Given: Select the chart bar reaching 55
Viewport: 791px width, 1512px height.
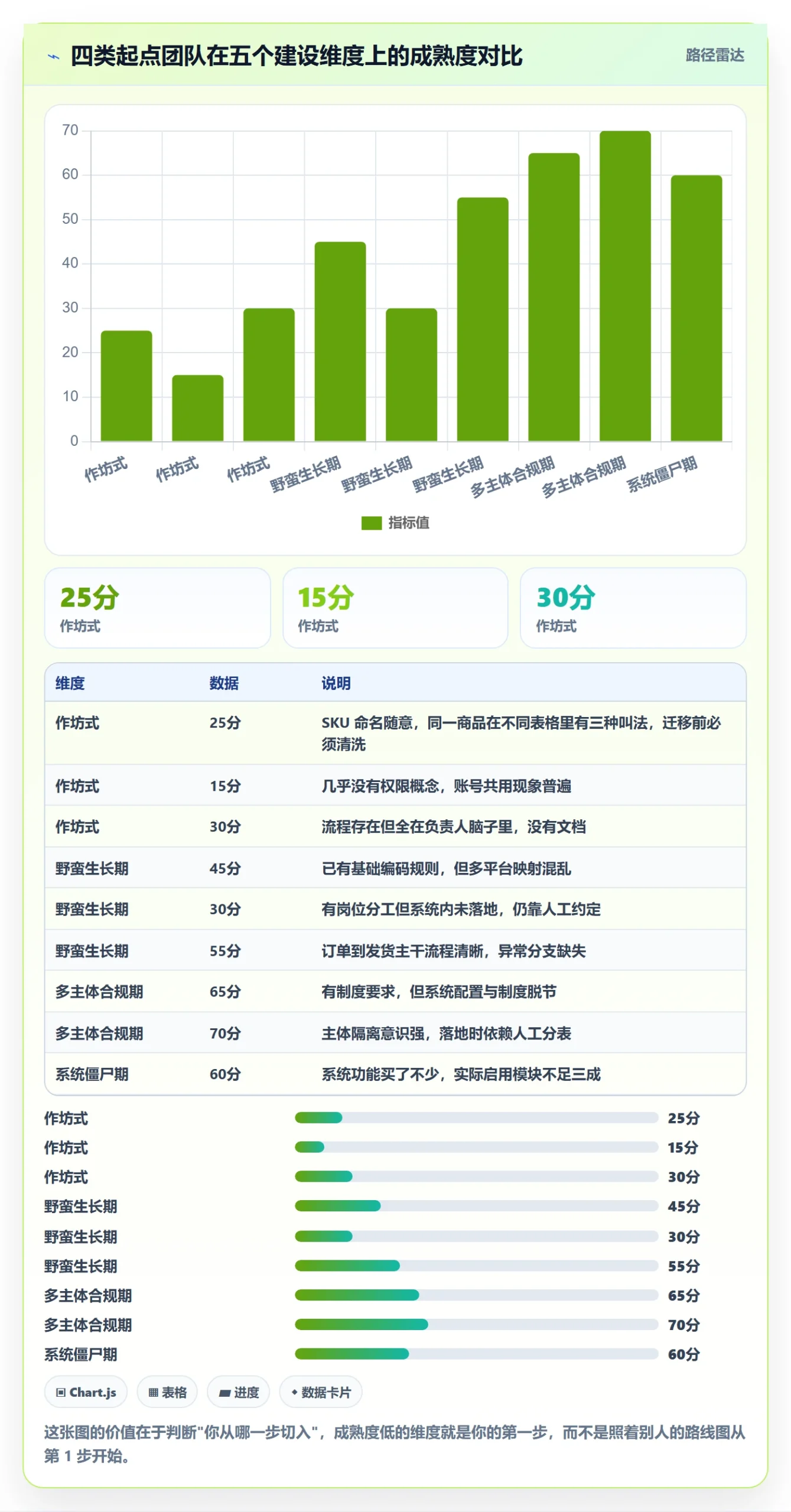Looking at the screenshot, I should click(483, 320).
